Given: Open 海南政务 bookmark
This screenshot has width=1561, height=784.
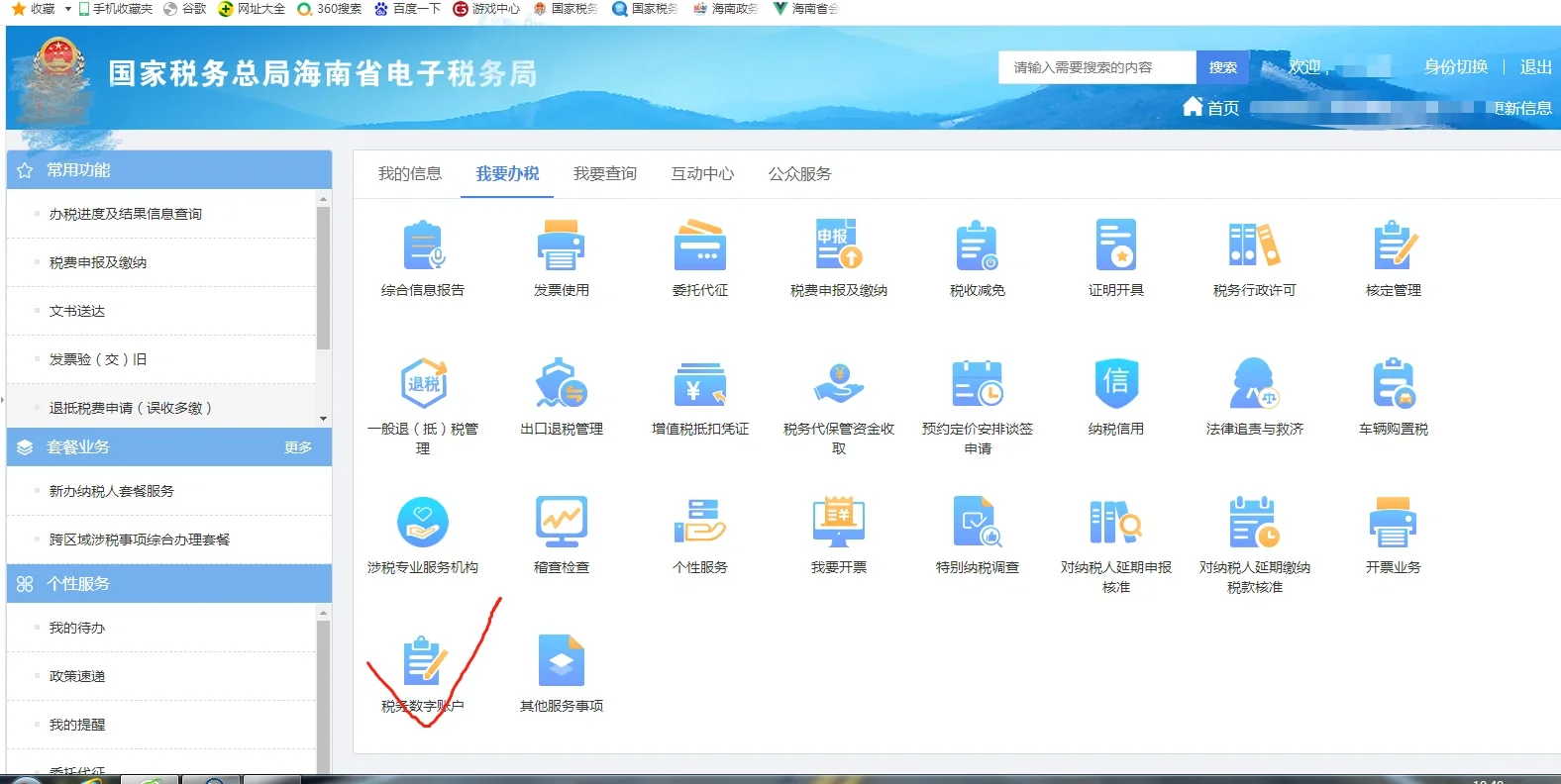Looking at the screenshot, I should (726, 9).
